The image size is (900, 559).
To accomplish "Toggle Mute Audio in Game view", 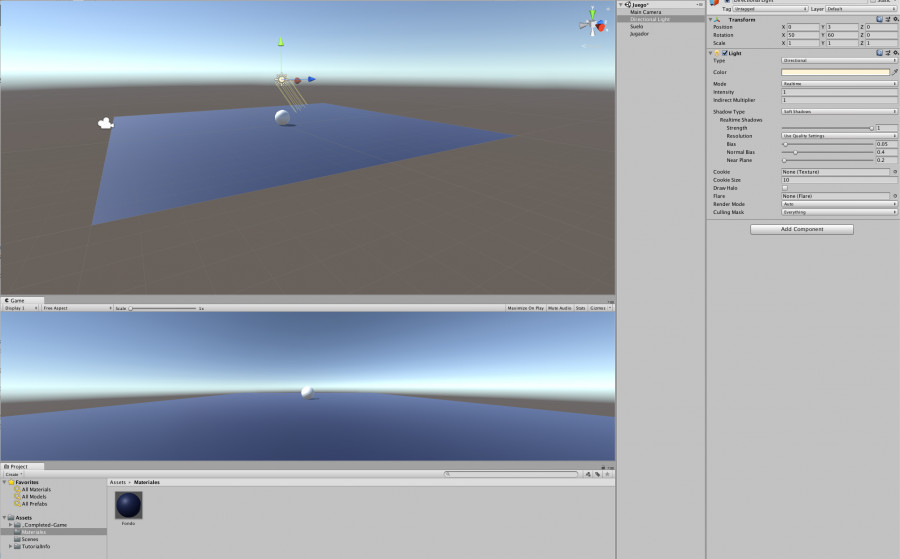I will coord(560,308).
